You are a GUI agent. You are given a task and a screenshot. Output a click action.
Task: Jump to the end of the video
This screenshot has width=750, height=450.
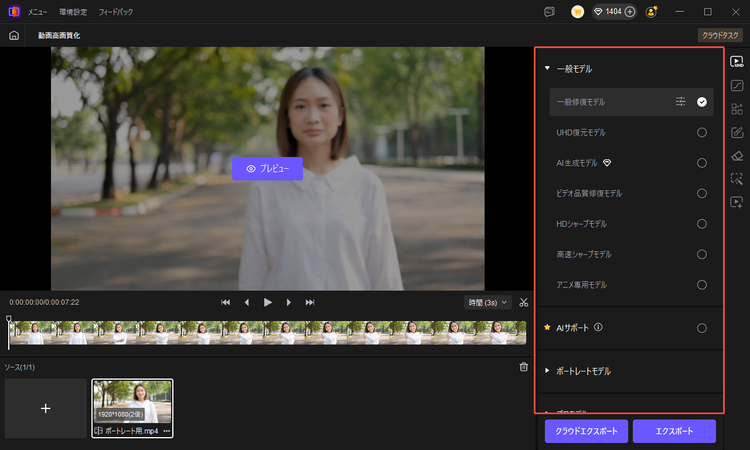point(310,302)
